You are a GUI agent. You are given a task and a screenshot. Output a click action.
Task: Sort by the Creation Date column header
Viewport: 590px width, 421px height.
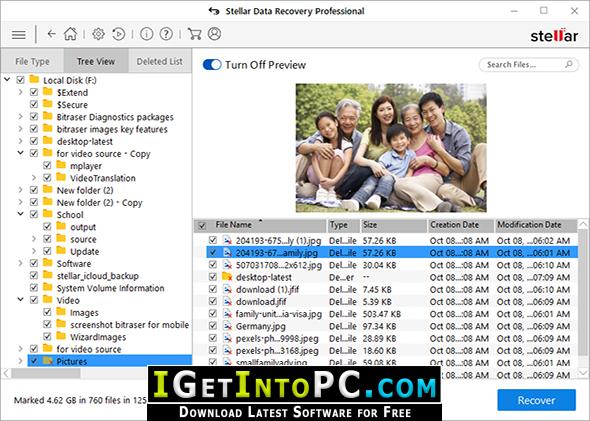[461, 225]
